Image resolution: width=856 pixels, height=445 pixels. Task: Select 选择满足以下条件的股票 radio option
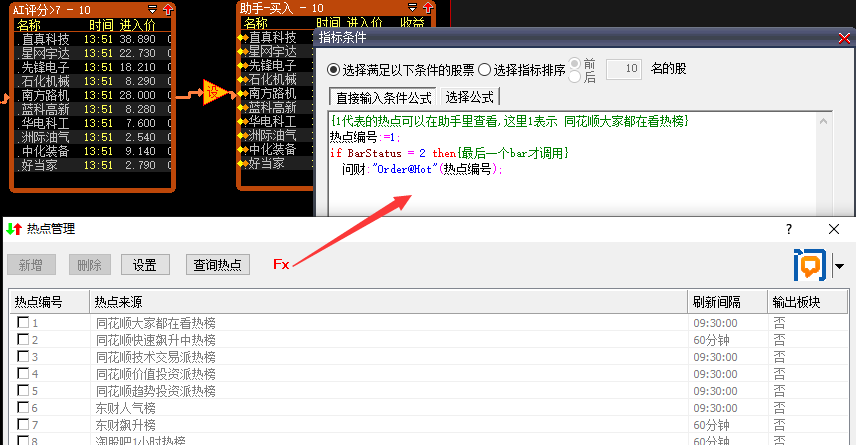(x=334, y=70)
